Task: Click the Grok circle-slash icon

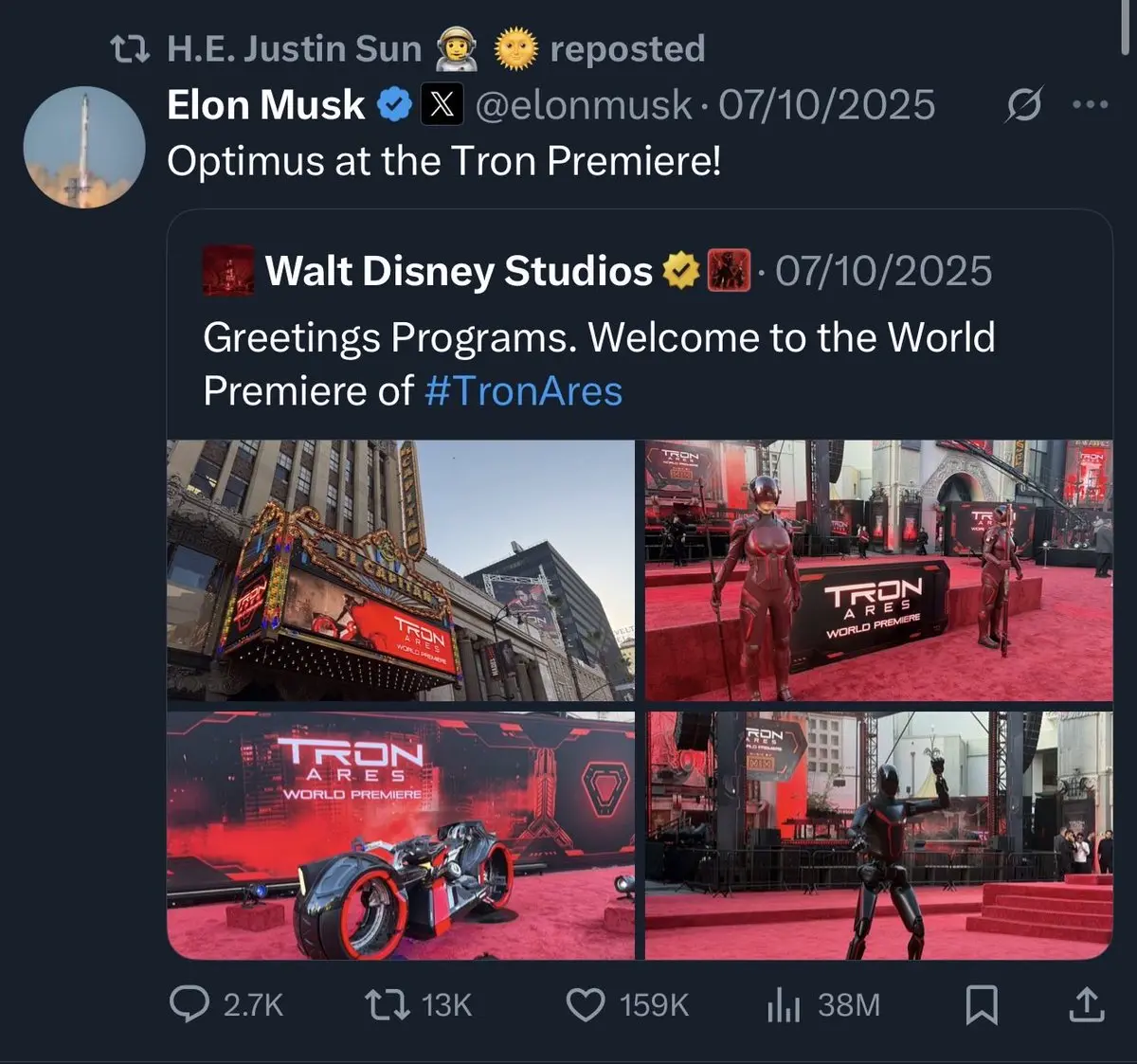Action: coord(1023,104)
